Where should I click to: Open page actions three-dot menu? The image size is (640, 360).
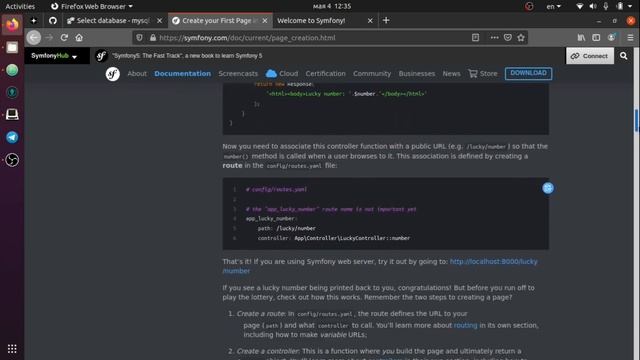494,38
